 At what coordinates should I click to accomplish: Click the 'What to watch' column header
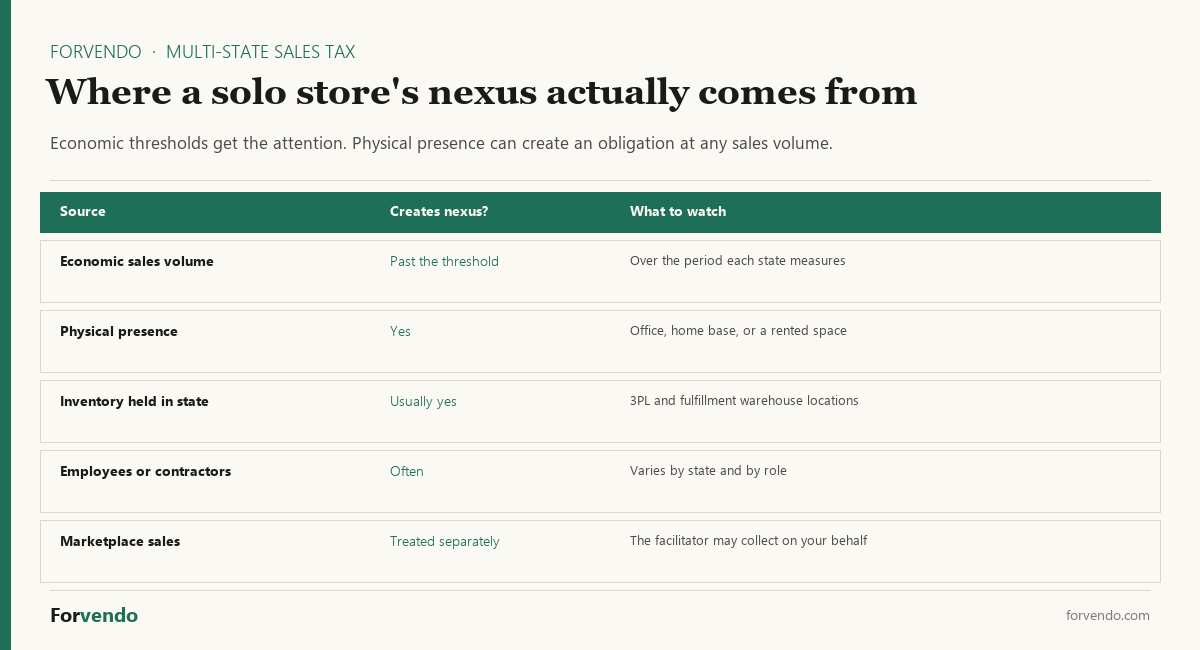pyautogui.click(x=678, y=211)
